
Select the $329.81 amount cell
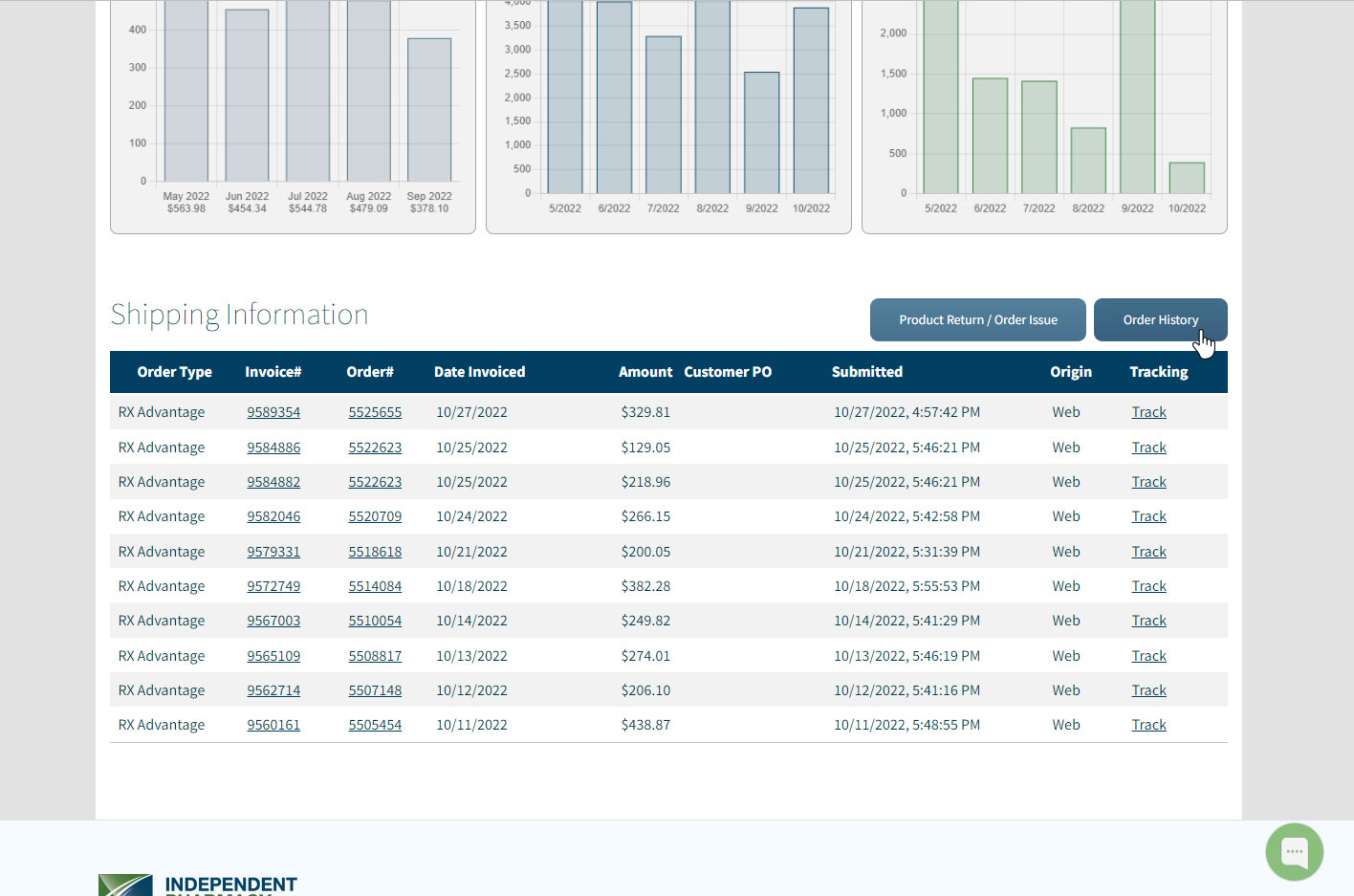pos(645,412)
